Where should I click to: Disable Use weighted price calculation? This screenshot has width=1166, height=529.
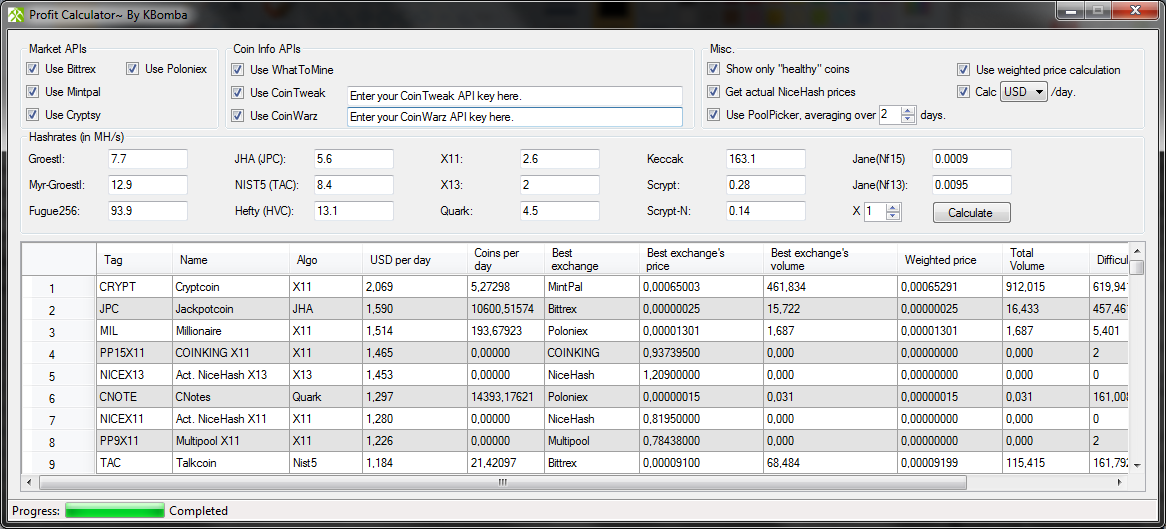pos(963,70)
